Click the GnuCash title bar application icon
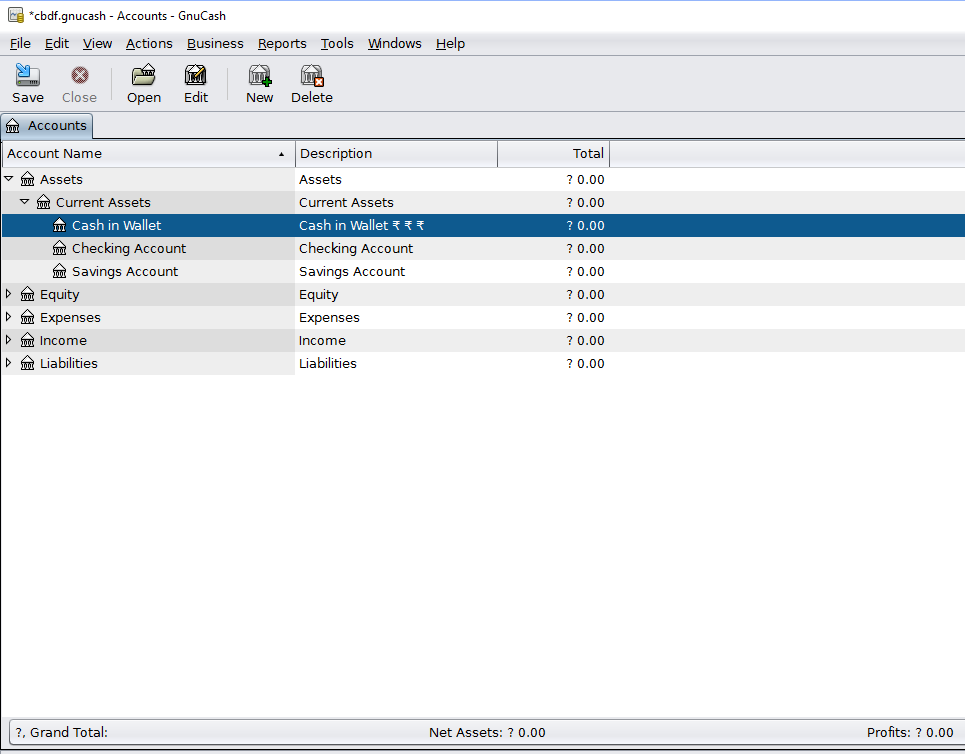Image resolution: width=965 pixels, height=754 pixels. 16,15
